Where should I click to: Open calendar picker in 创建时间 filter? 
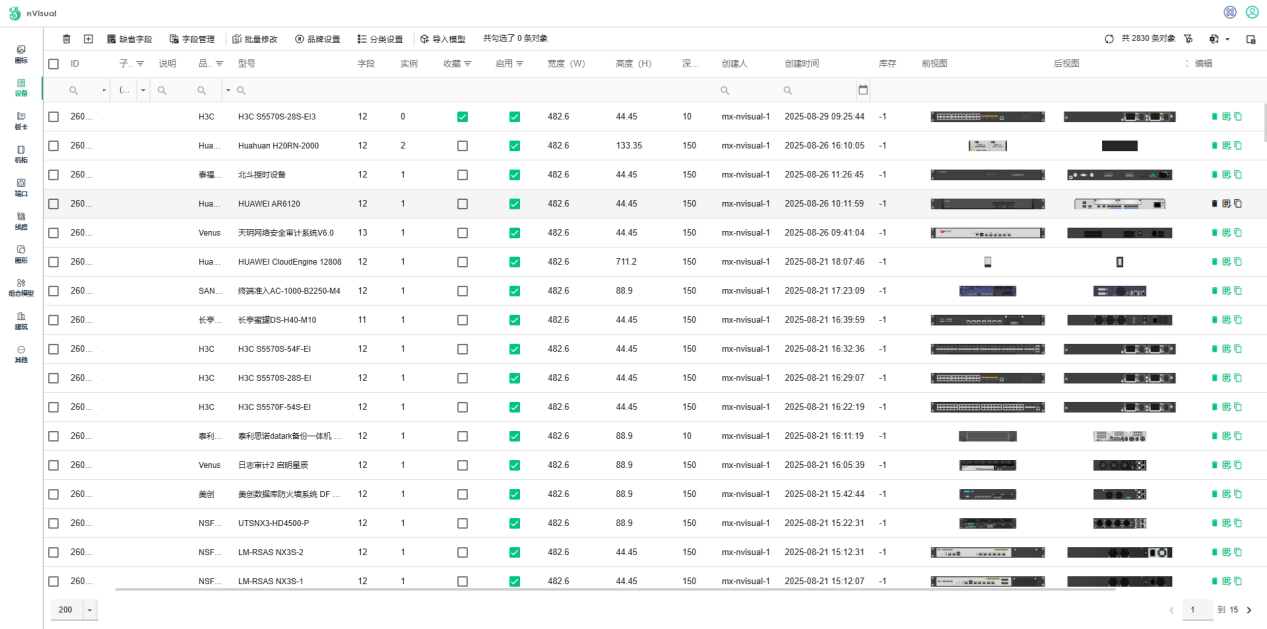point(863,90)
